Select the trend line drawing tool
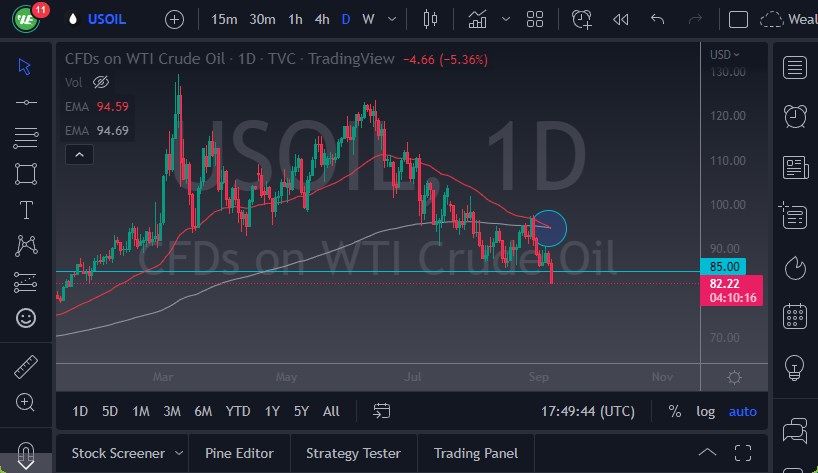 point(26,103)
